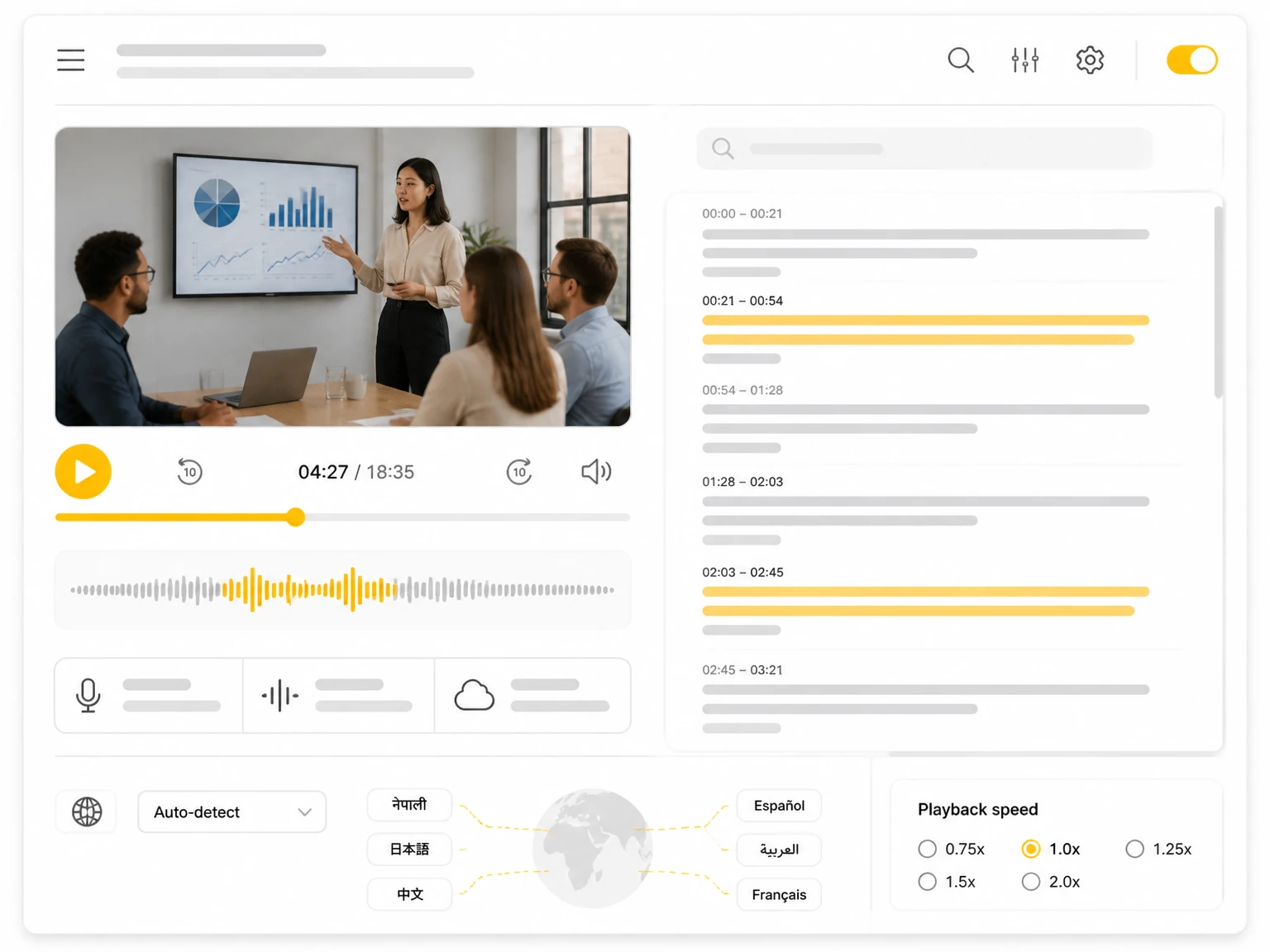Open the equalizer sliders settings icon
The image size is (1270, 952).
point(1025,60)
